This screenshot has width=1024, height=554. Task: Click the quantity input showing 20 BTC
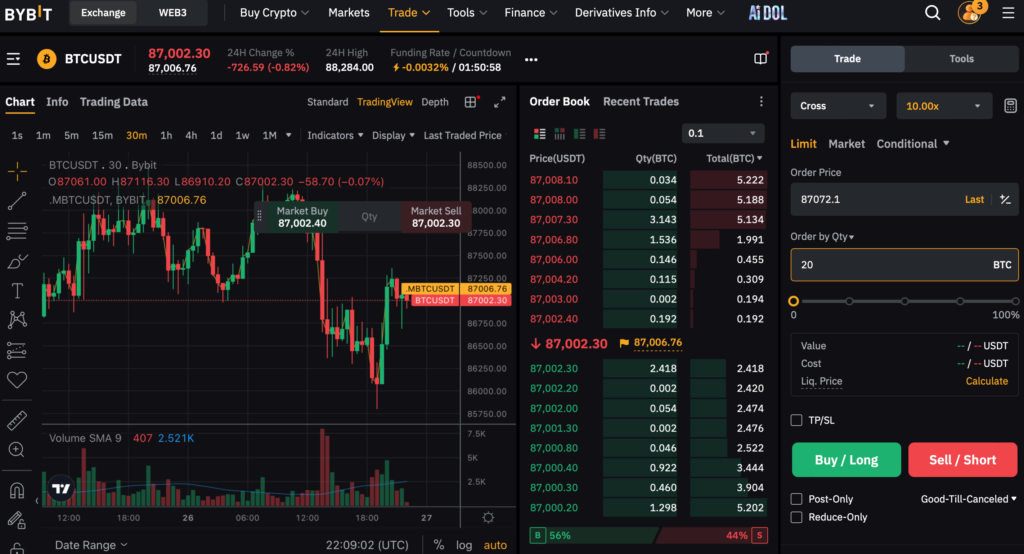click(x=904, y=265)
